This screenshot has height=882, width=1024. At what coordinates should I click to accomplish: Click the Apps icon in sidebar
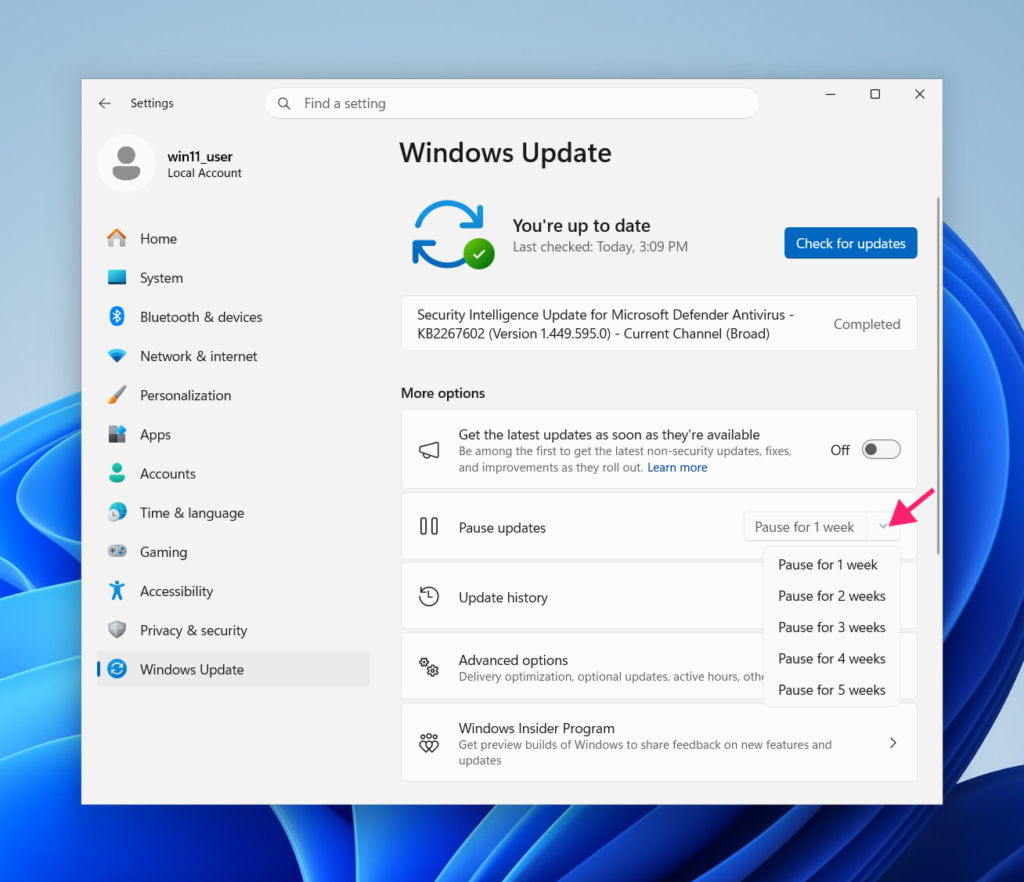coord(117,434)
